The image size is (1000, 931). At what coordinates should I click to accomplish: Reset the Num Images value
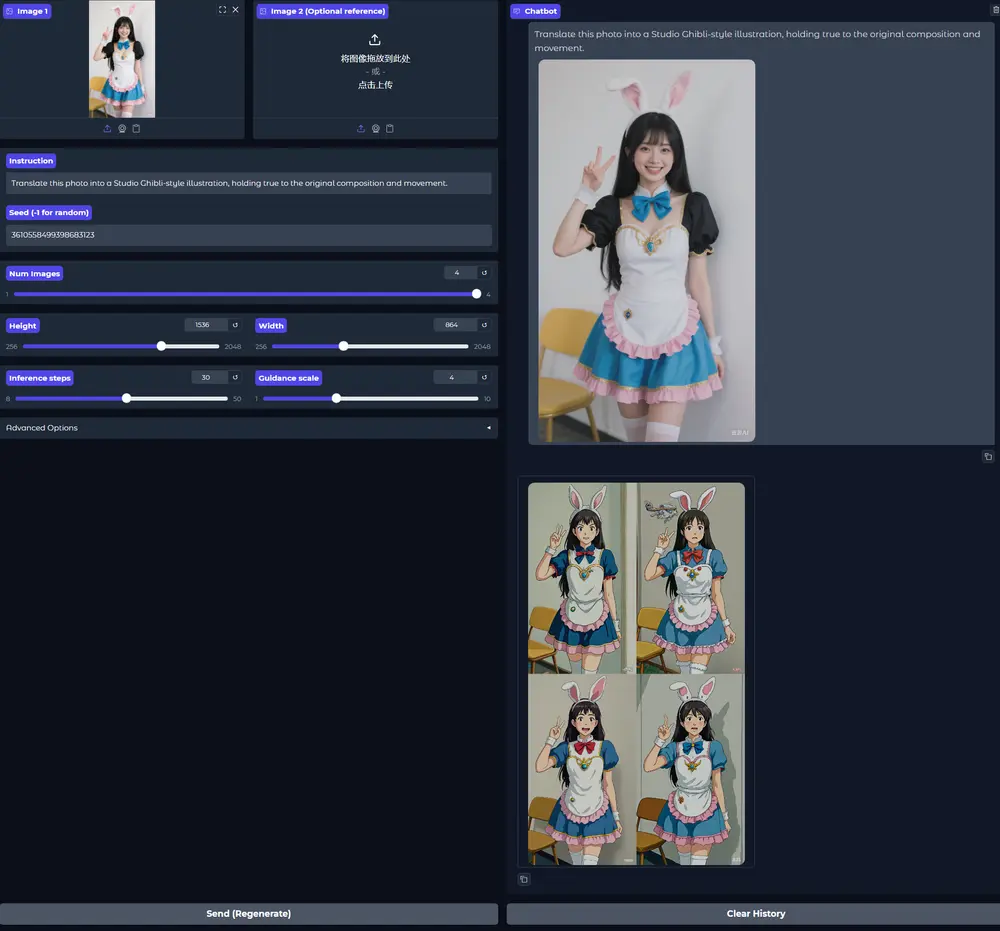pos(484,273)
